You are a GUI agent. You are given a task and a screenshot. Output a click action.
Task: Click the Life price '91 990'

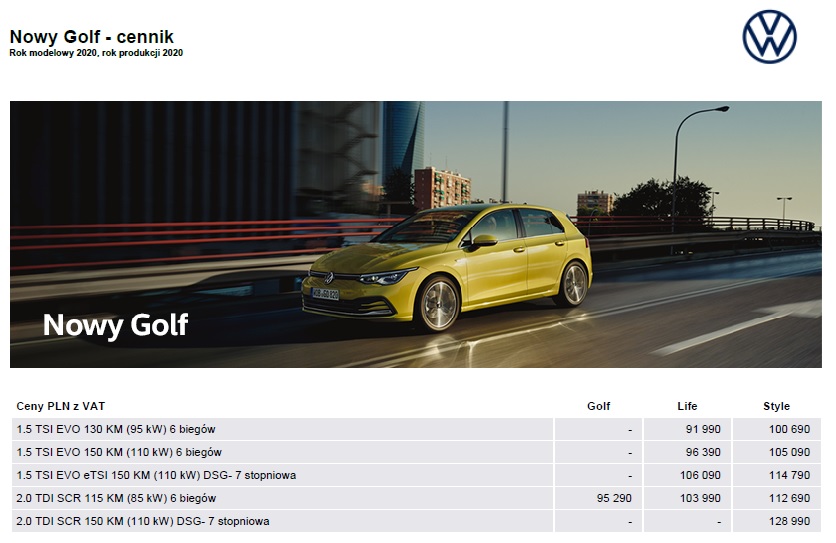703,429
